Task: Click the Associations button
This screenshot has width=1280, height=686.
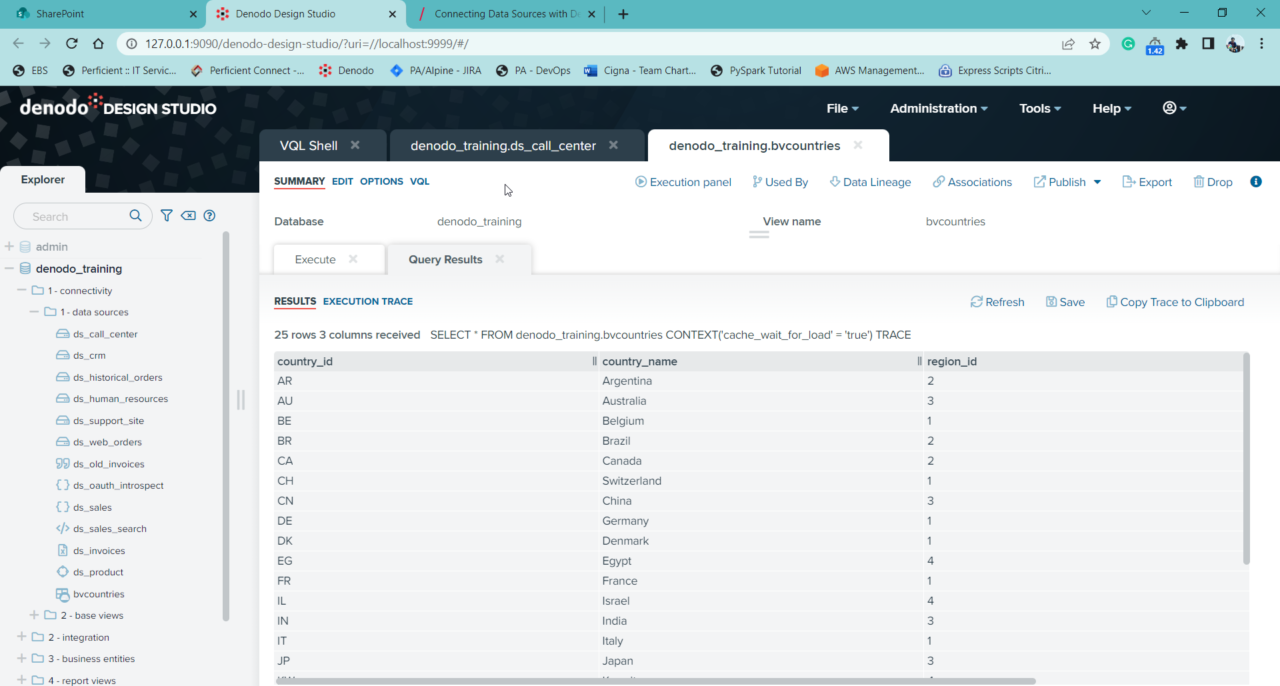Action: click(972, 182)
